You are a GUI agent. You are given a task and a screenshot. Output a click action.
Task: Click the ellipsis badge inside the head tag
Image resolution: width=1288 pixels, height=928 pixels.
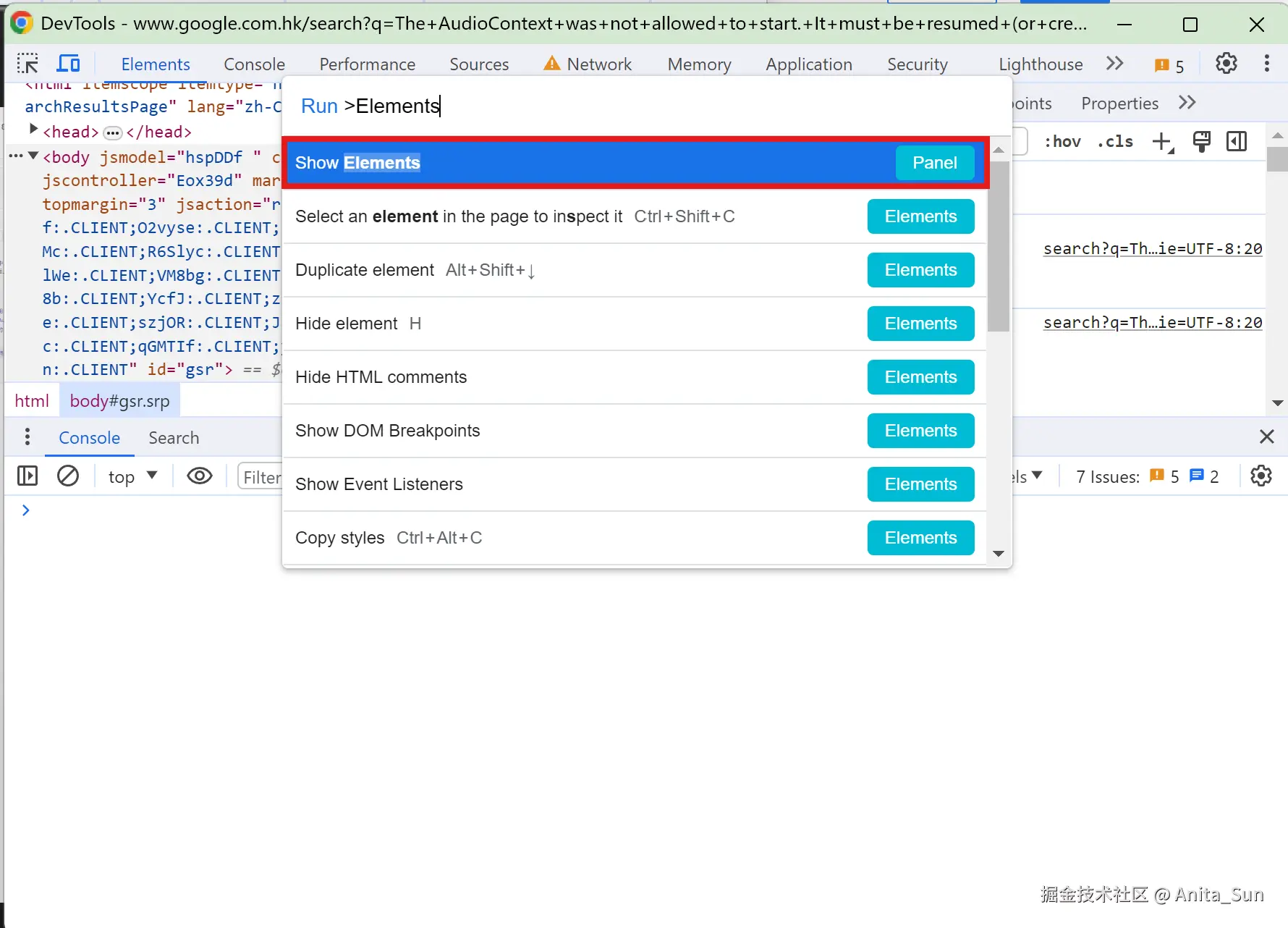pyautogui.click(x=112, y=133)
